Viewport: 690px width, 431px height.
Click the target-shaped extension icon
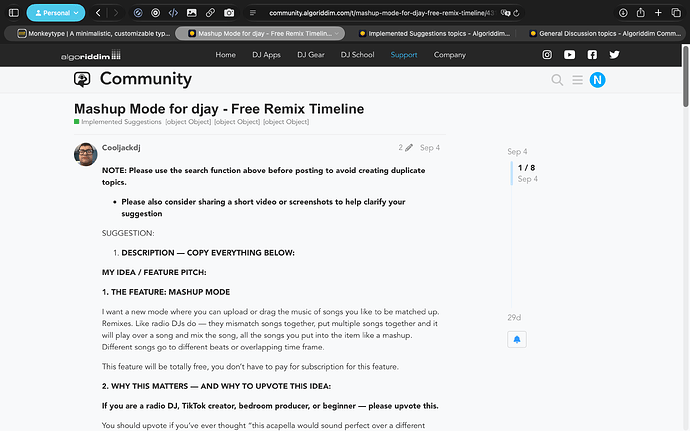[x=155, y=13]
